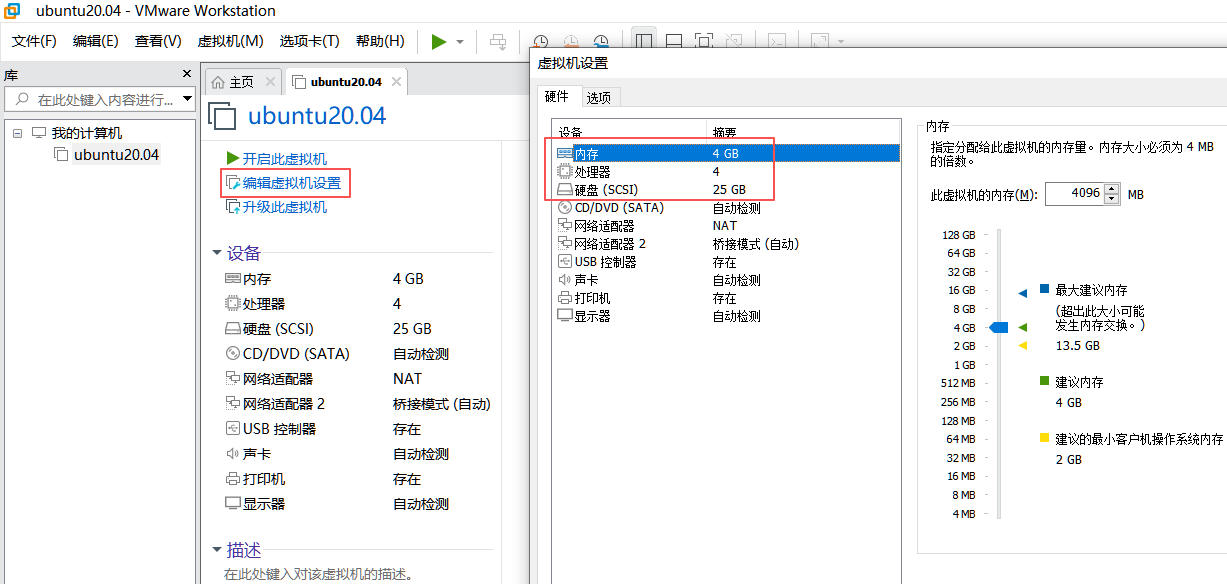This screenshot has width=1227, height=584.
Task: Collapse the 设备 section in VM summary
Action: [217, 253]
